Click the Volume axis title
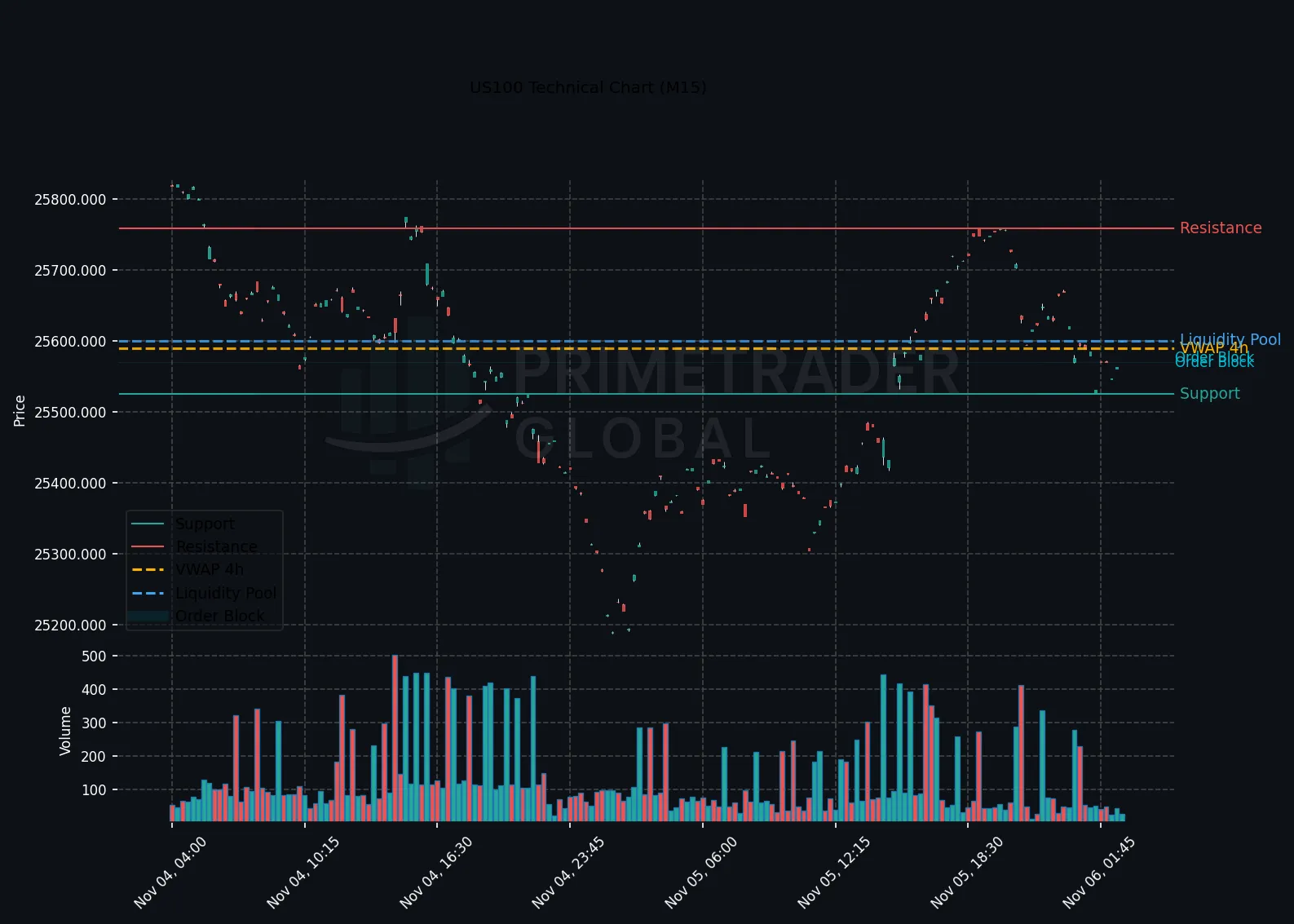This screenshot has width=1294, height=924. coord(65,732)
